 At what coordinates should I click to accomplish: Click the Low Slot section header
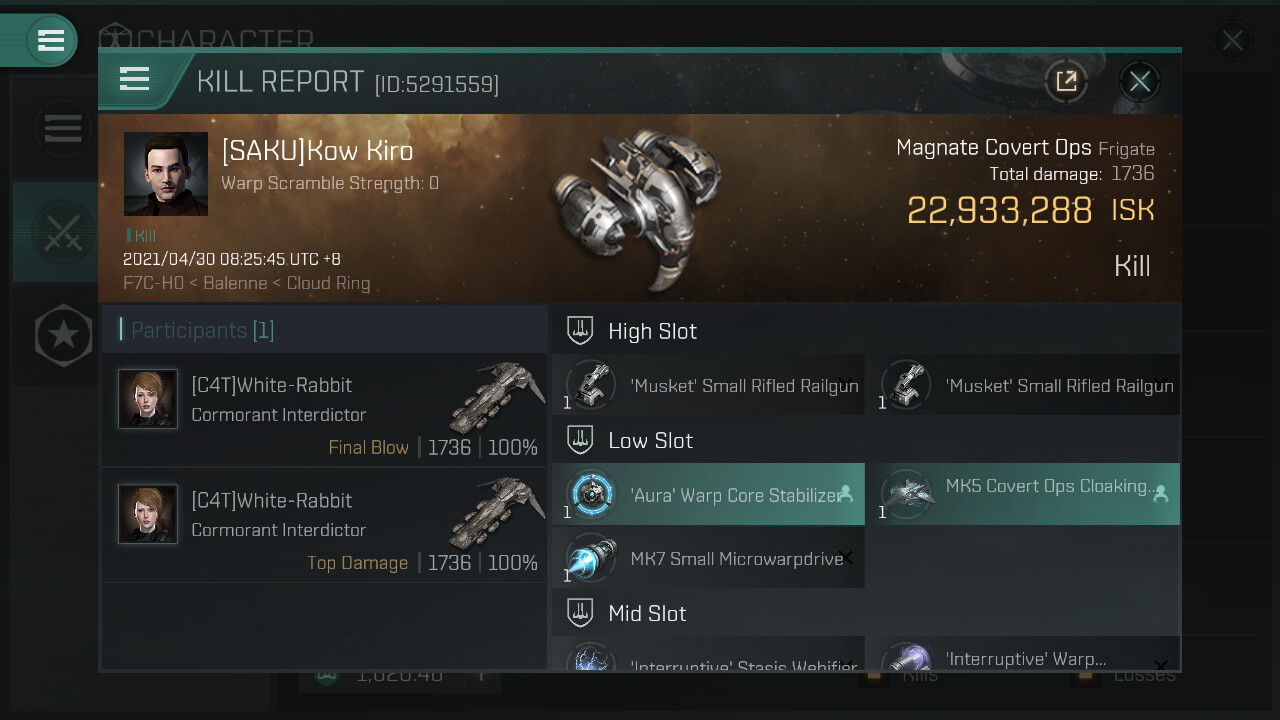click(650, 441)
